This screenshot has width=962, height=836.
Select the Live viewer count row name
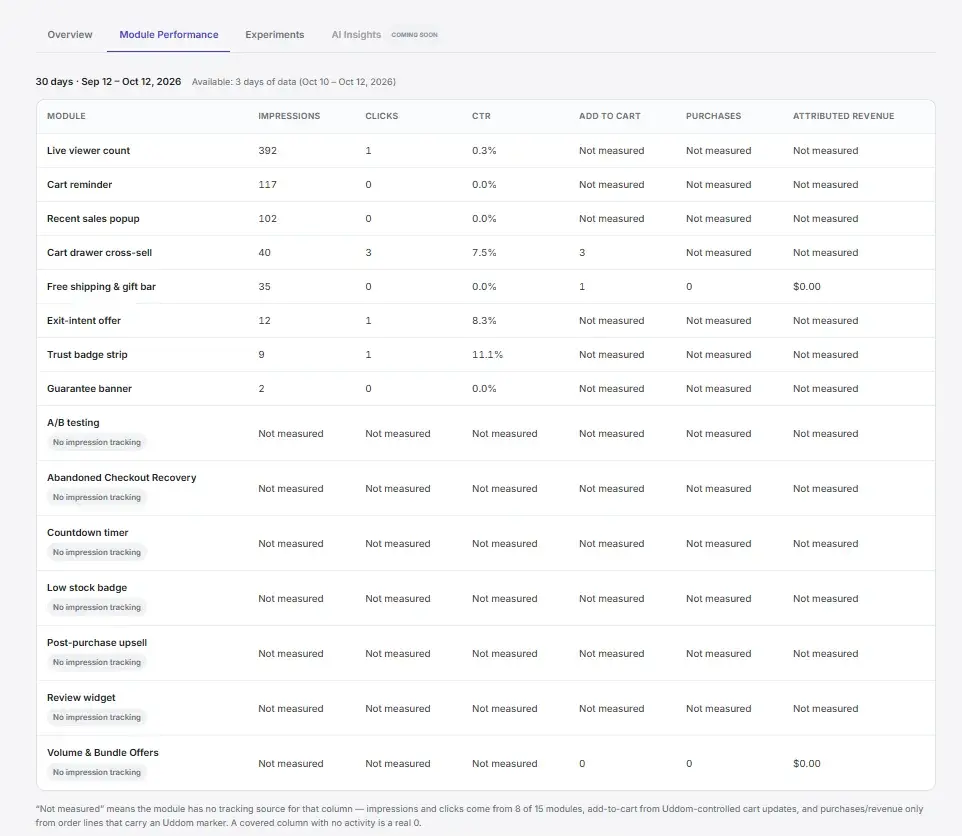tap(88, 150)
